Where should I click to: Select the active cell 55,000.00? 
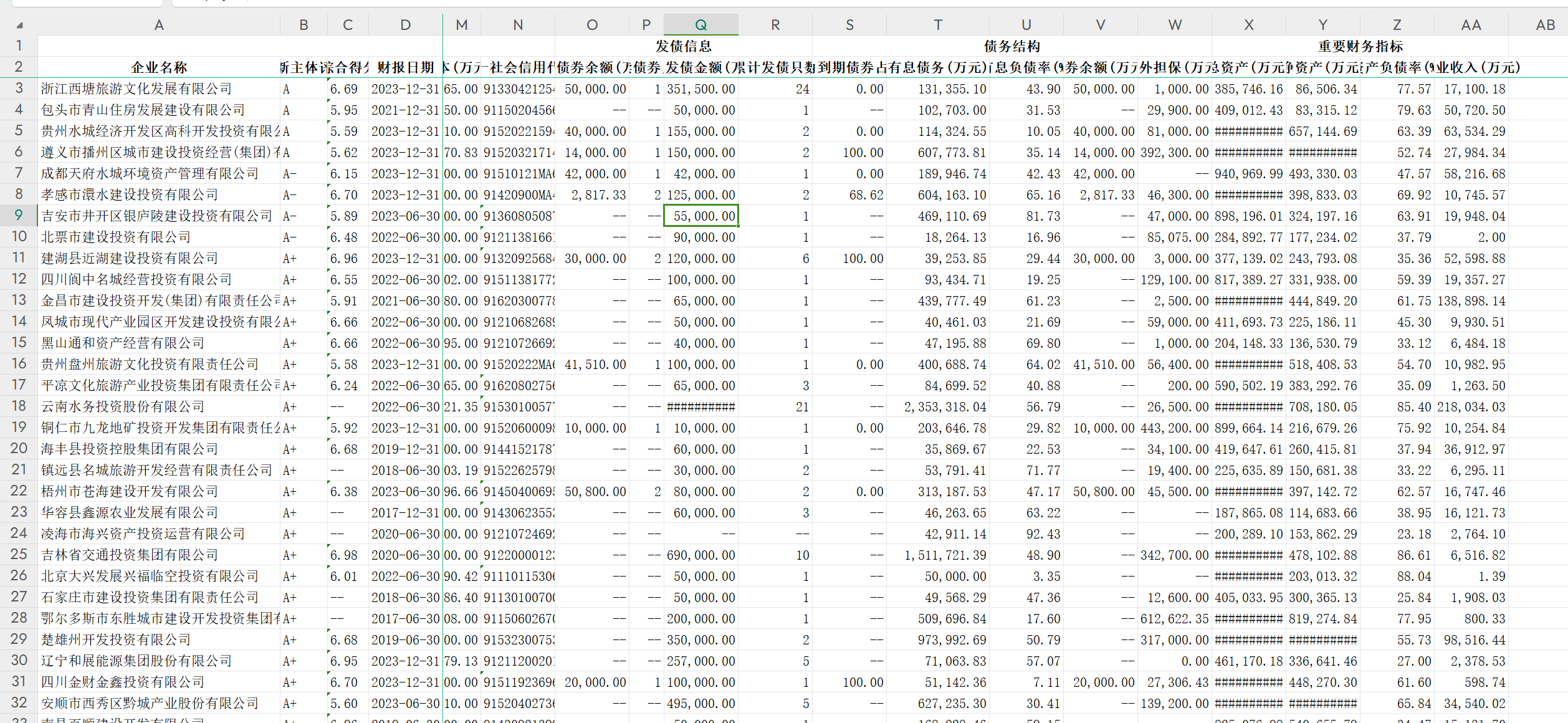click(701, 216)
